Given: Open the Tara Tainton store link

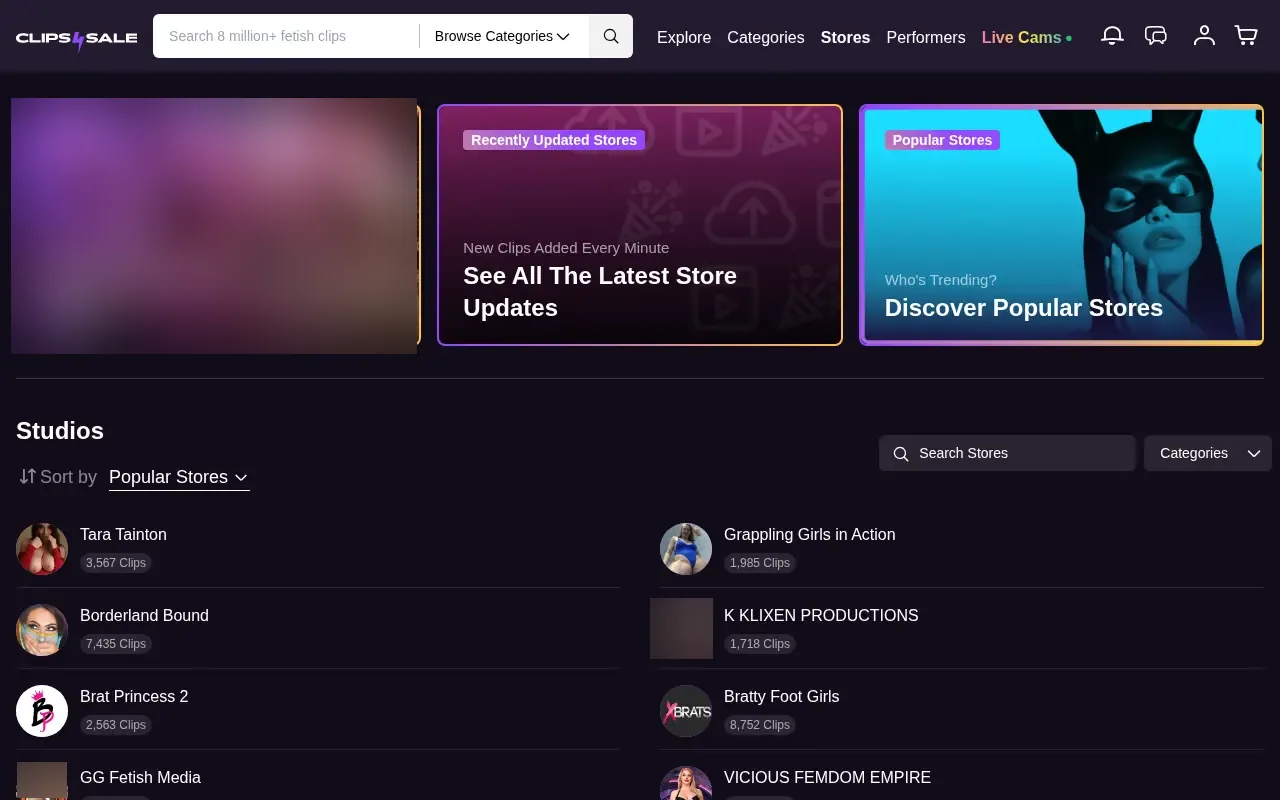Looking at the screenshot, I should click(x=123, y=535).
